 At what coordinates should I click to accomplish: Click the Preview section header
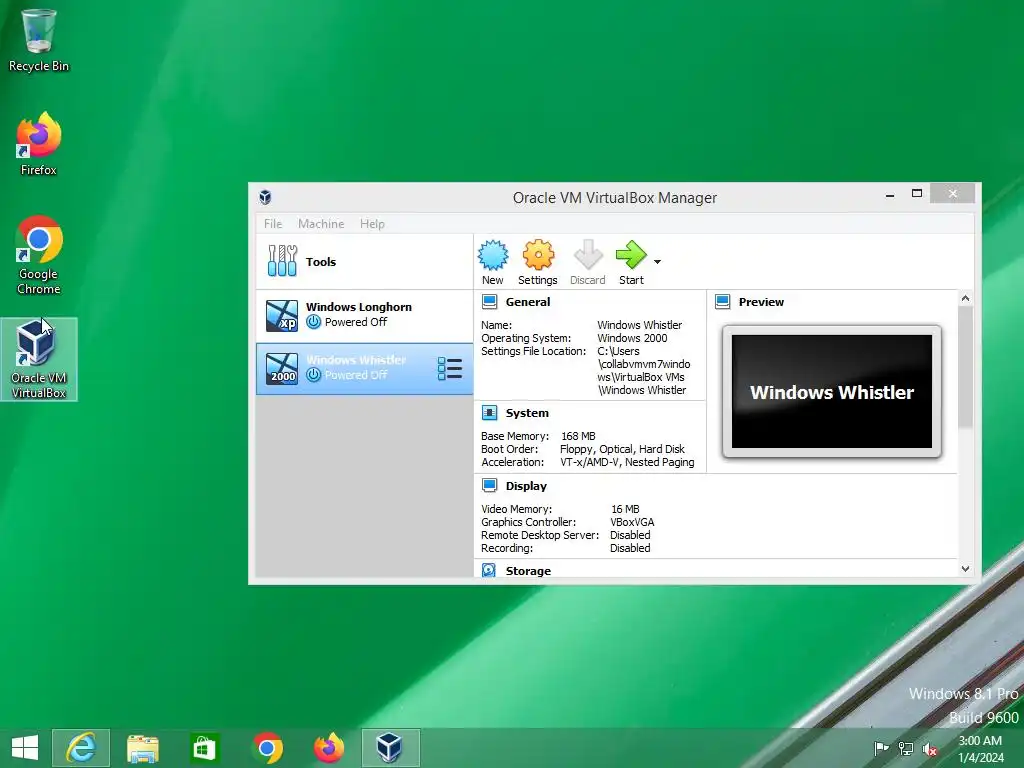761,302
